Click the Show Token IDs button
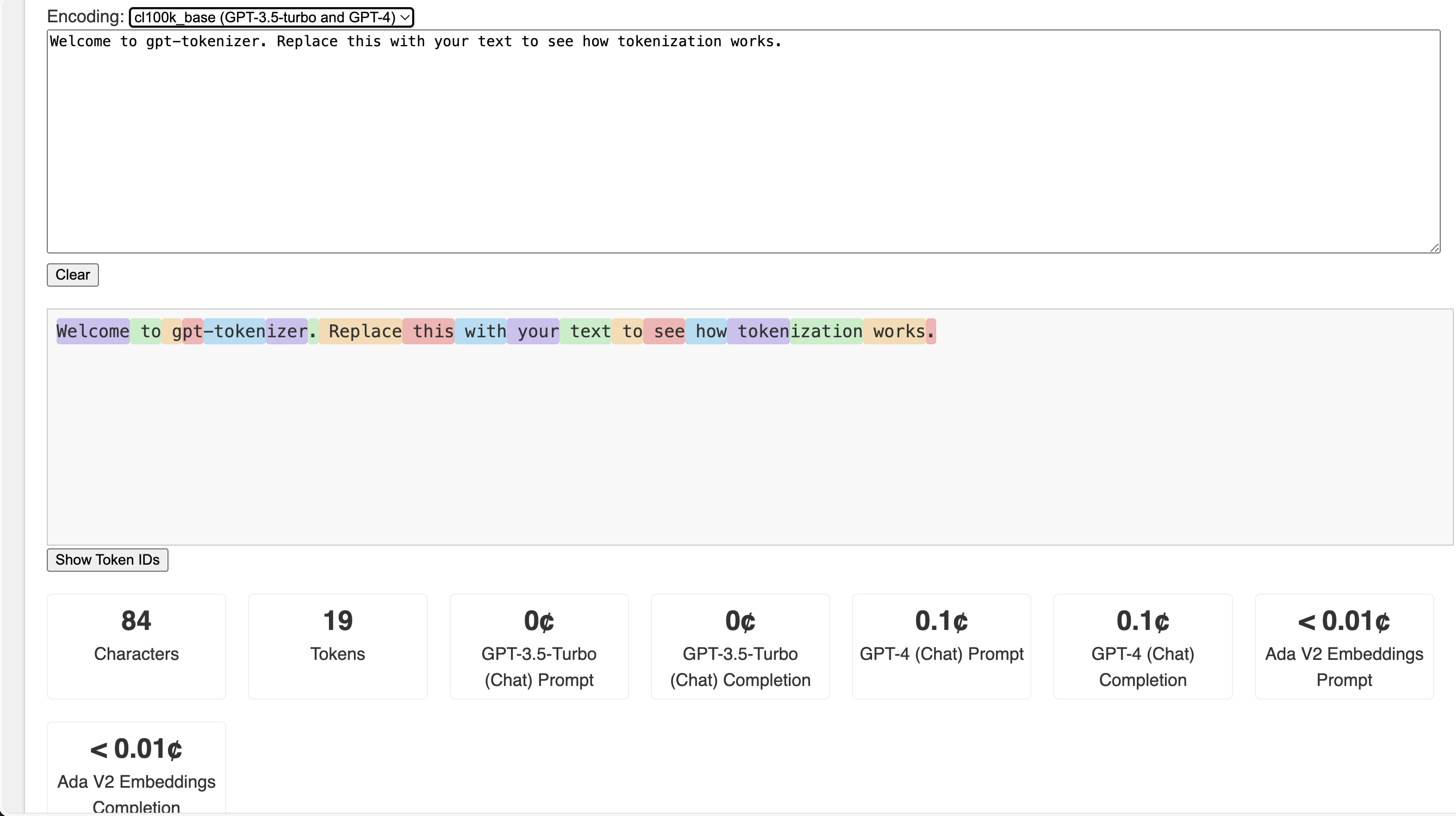This screenshot has height=816, width=1456. (108, 560)
